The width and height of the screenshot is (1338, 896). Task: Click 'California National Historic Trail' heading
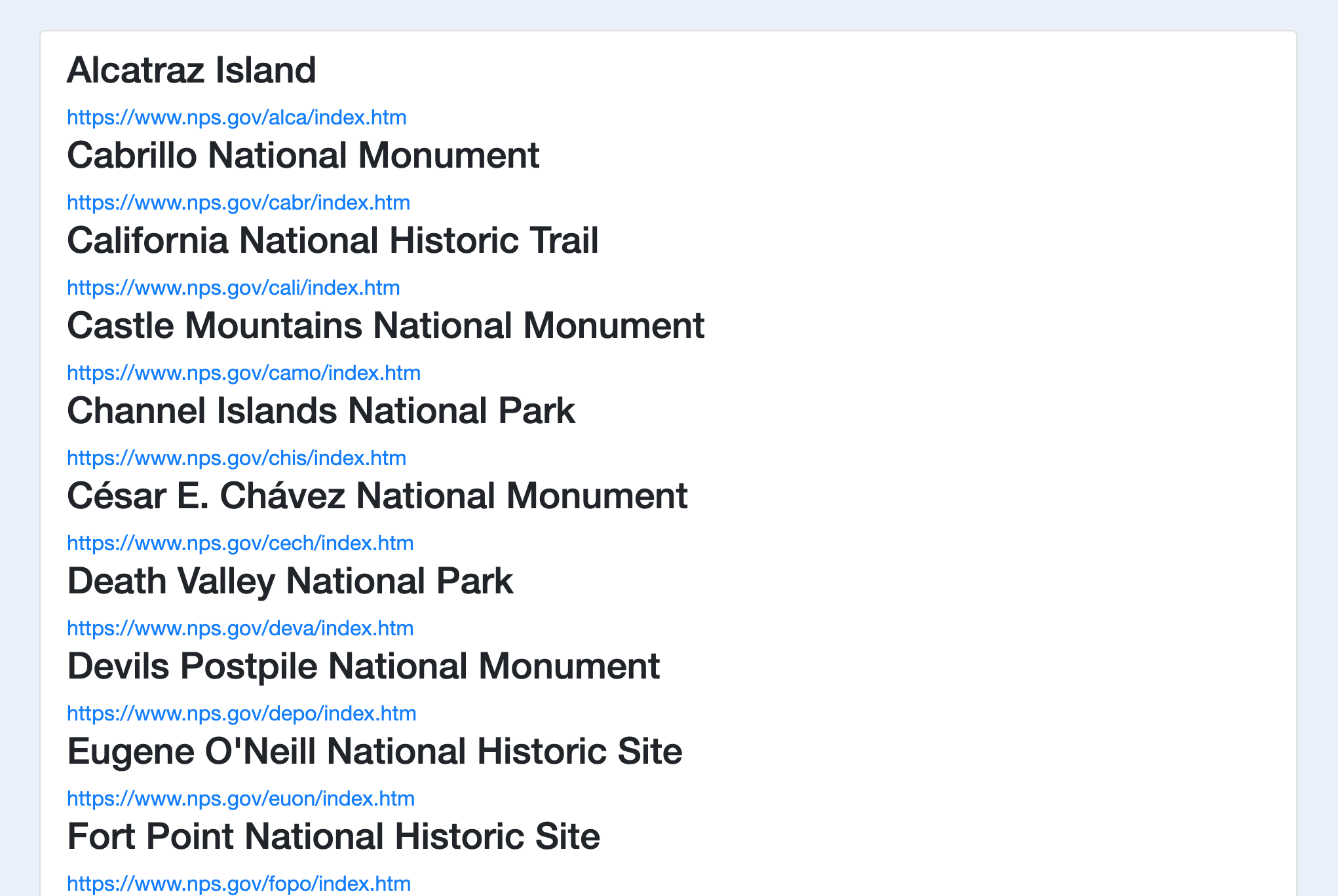(x=333, y=241)
